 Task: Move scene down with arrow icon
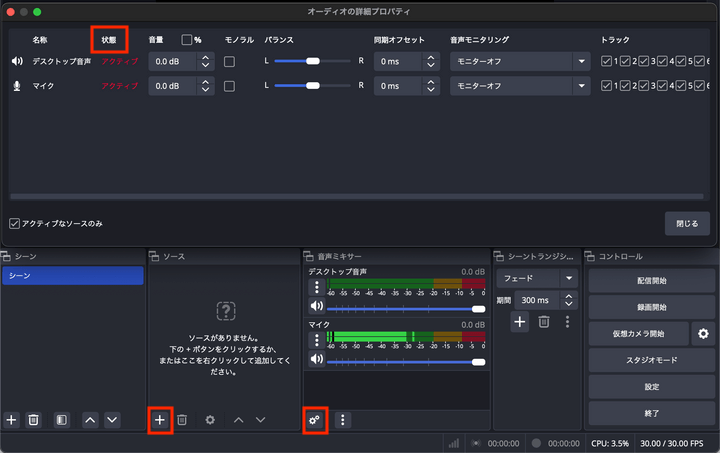(112, 419)
